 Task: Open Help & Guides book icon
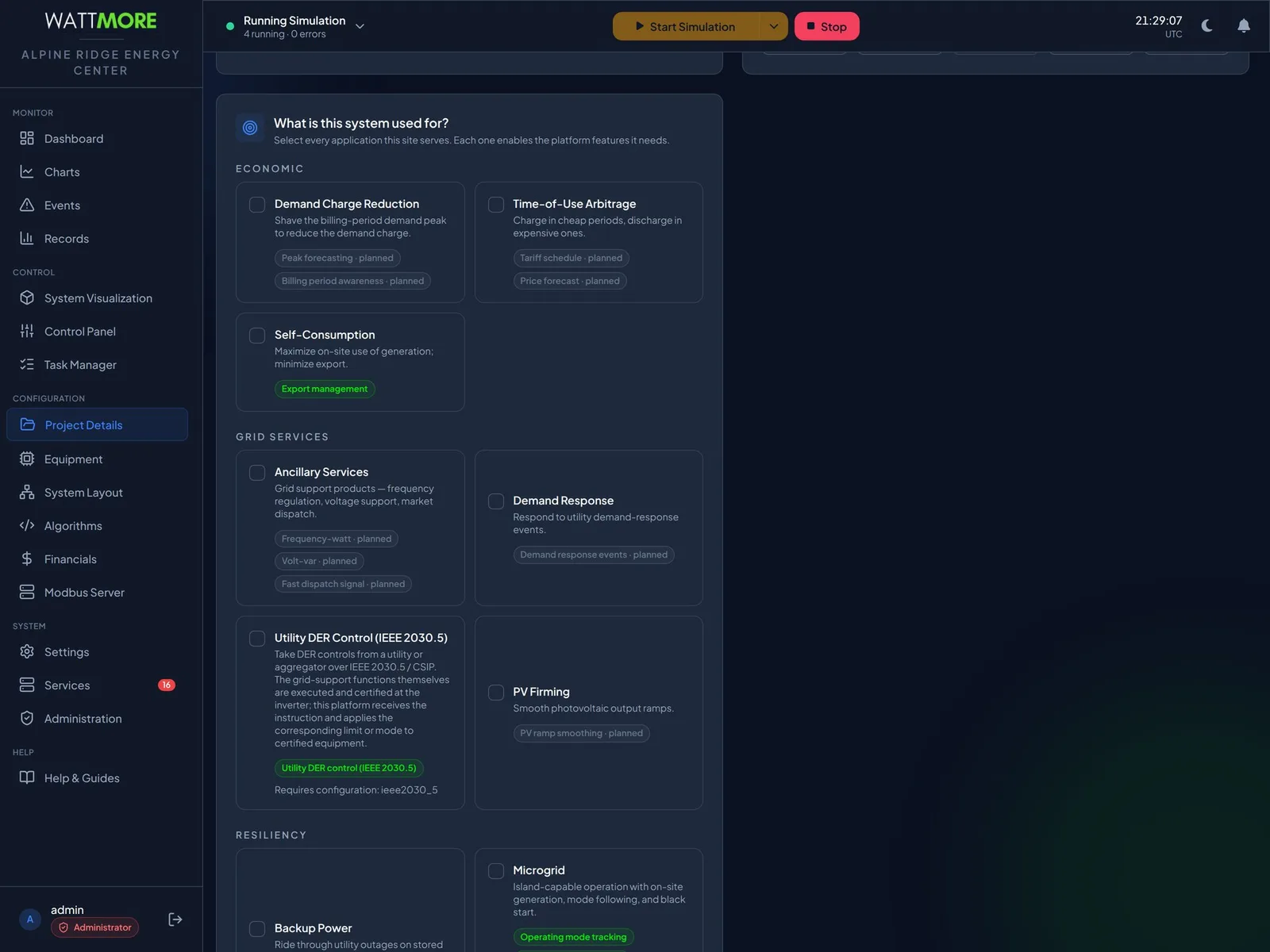[27, 778]
